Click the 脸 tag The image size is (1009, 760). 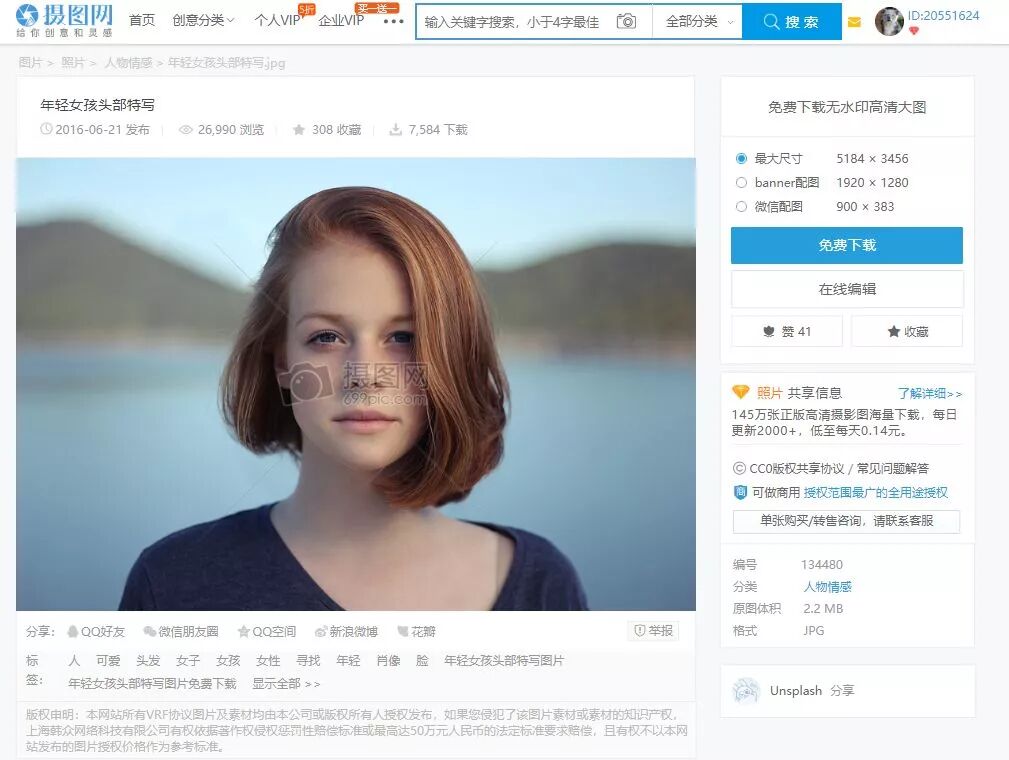click(x=422, y=660)
